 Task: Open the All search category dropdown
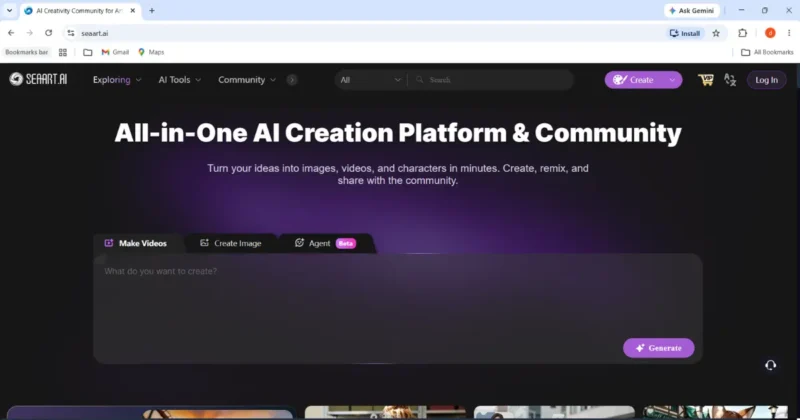[371, 80]
